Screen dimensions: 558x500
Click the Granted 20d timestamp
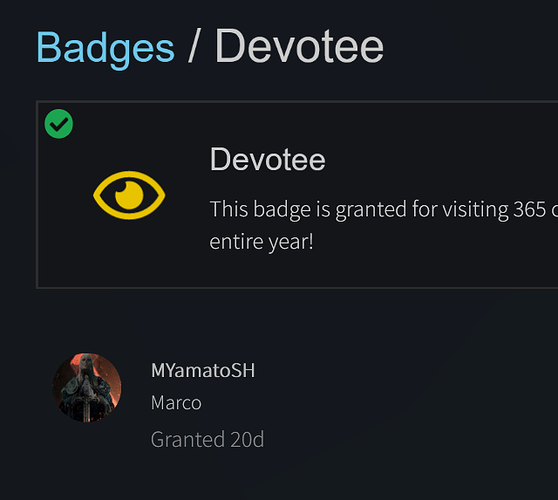[207, 439]
